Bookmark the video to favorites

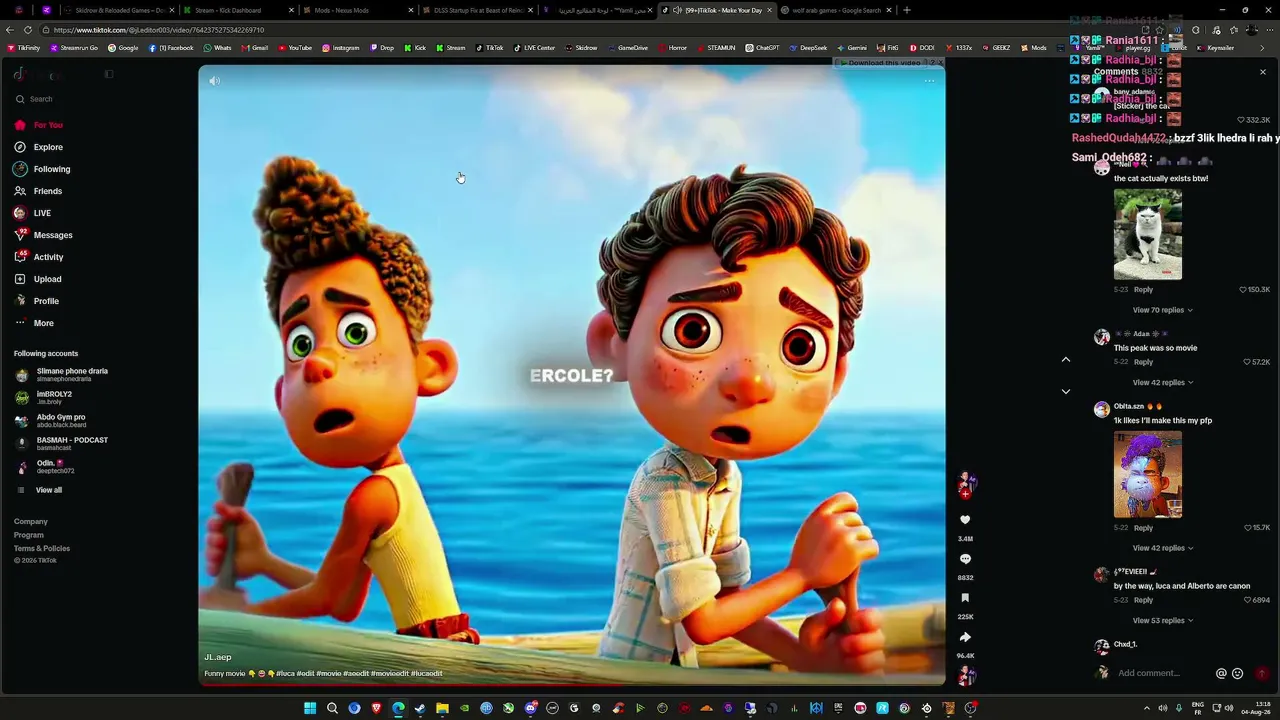965,598
